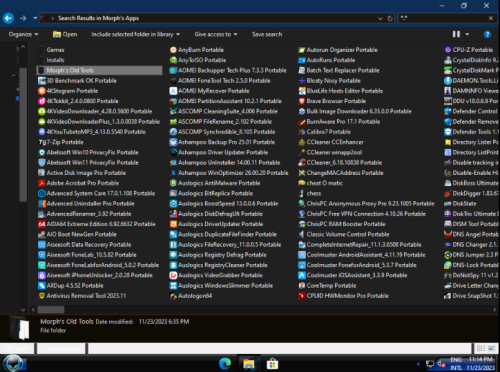
Task: Select the AIDA64 Extreme Edition icon
Action: click(42, 224)
